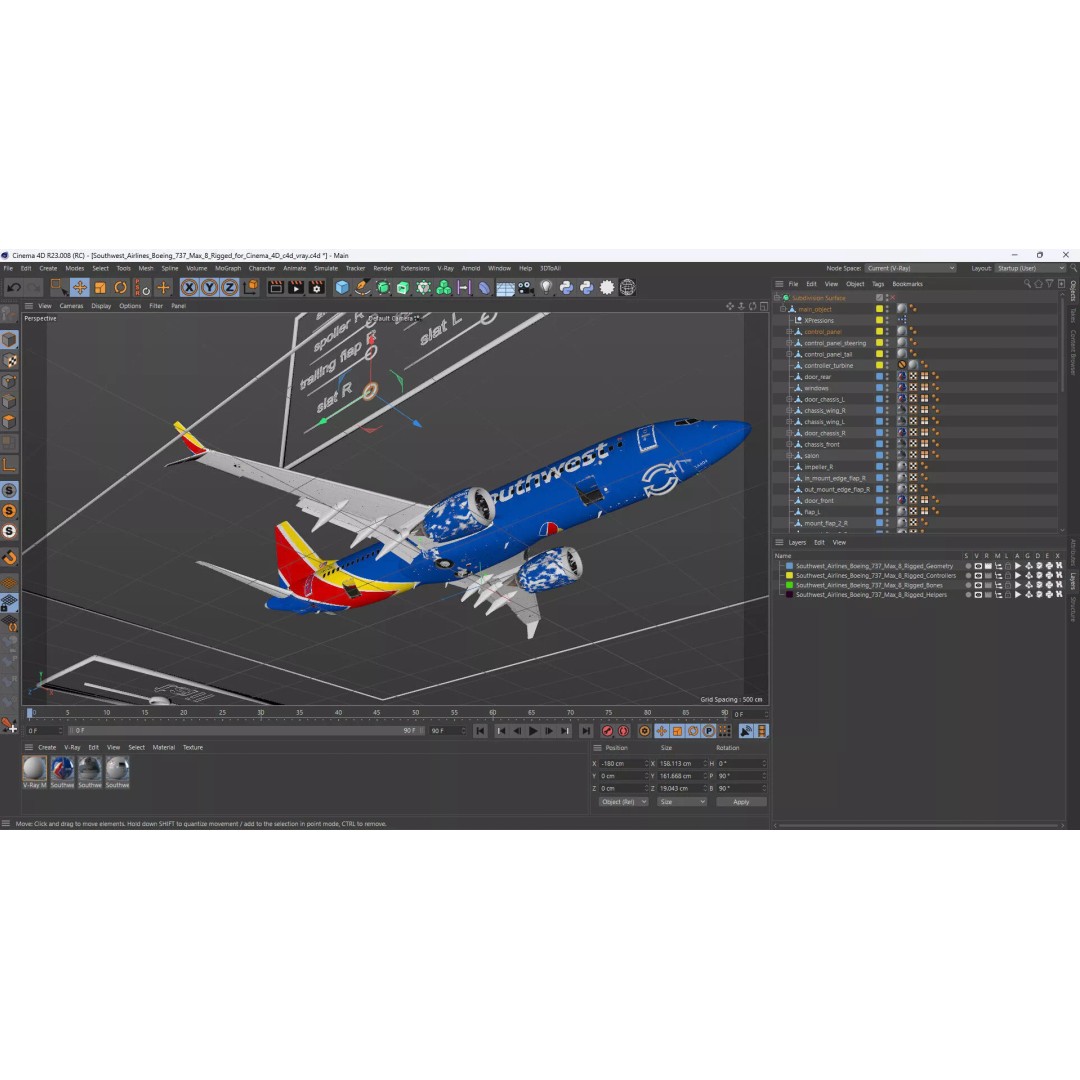
Task: Search objects with magnifier icon
Action: (1027, 284)
